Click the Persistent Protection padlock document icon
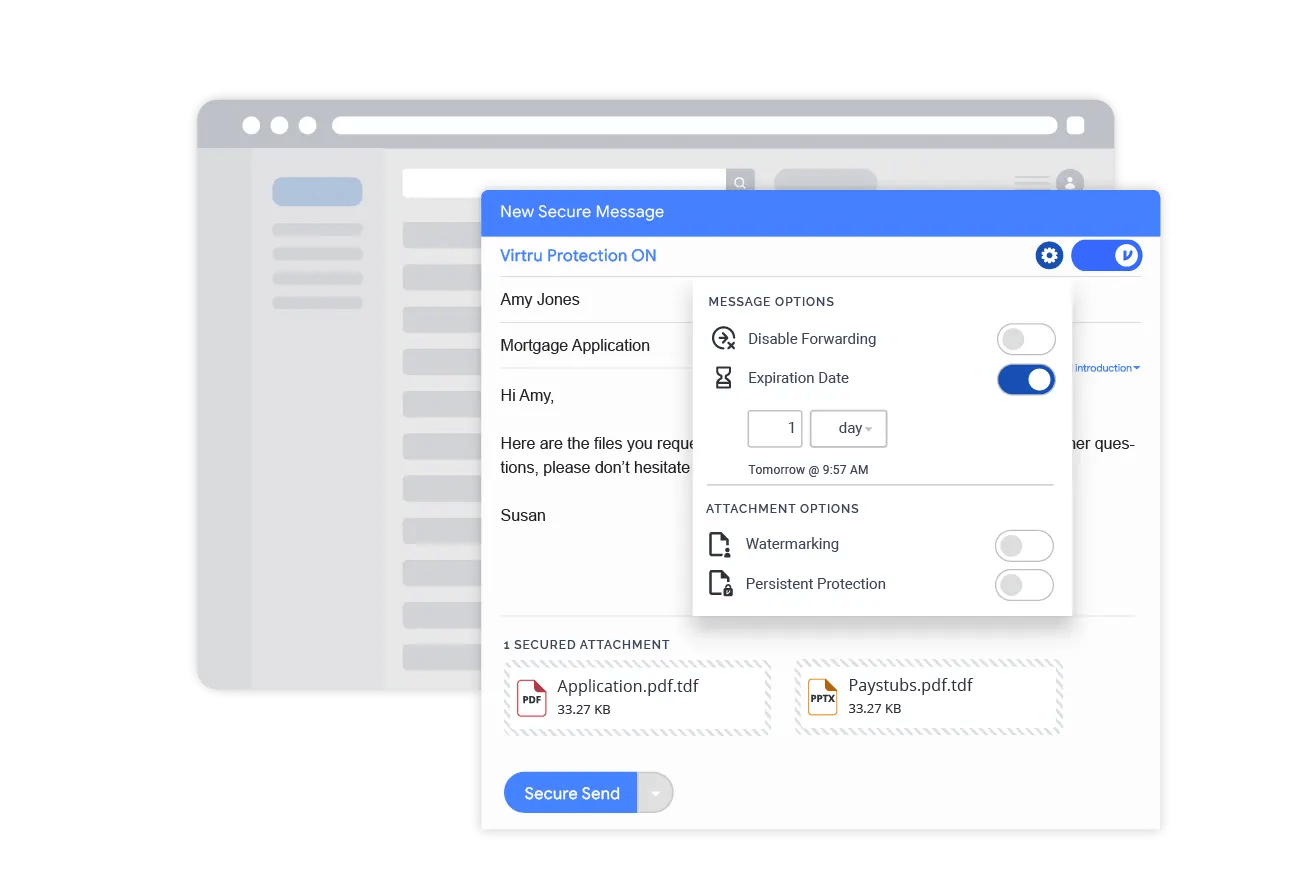 click(x=722, y=584)
